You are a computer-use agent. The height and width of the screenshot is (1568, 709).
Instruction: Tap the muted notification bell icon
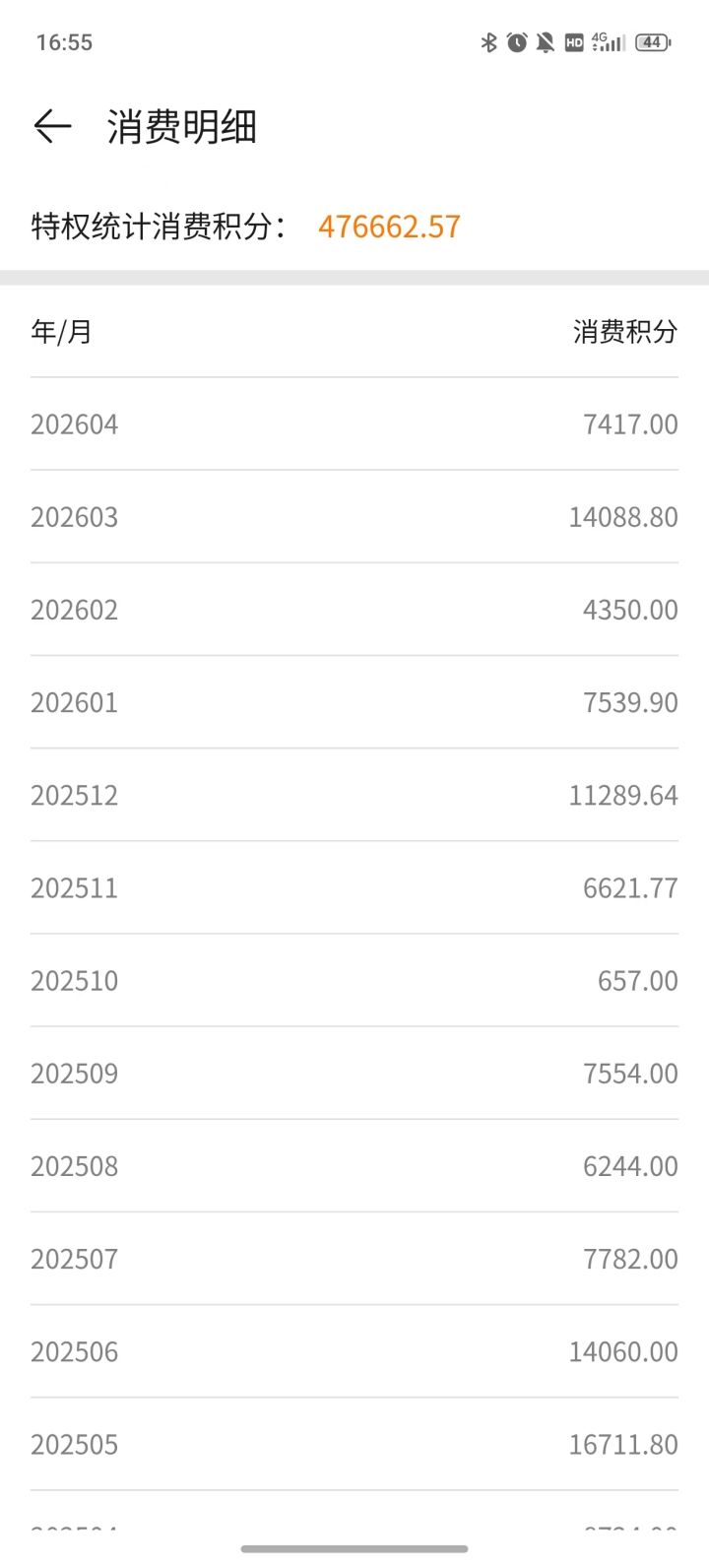click(546, 42)
